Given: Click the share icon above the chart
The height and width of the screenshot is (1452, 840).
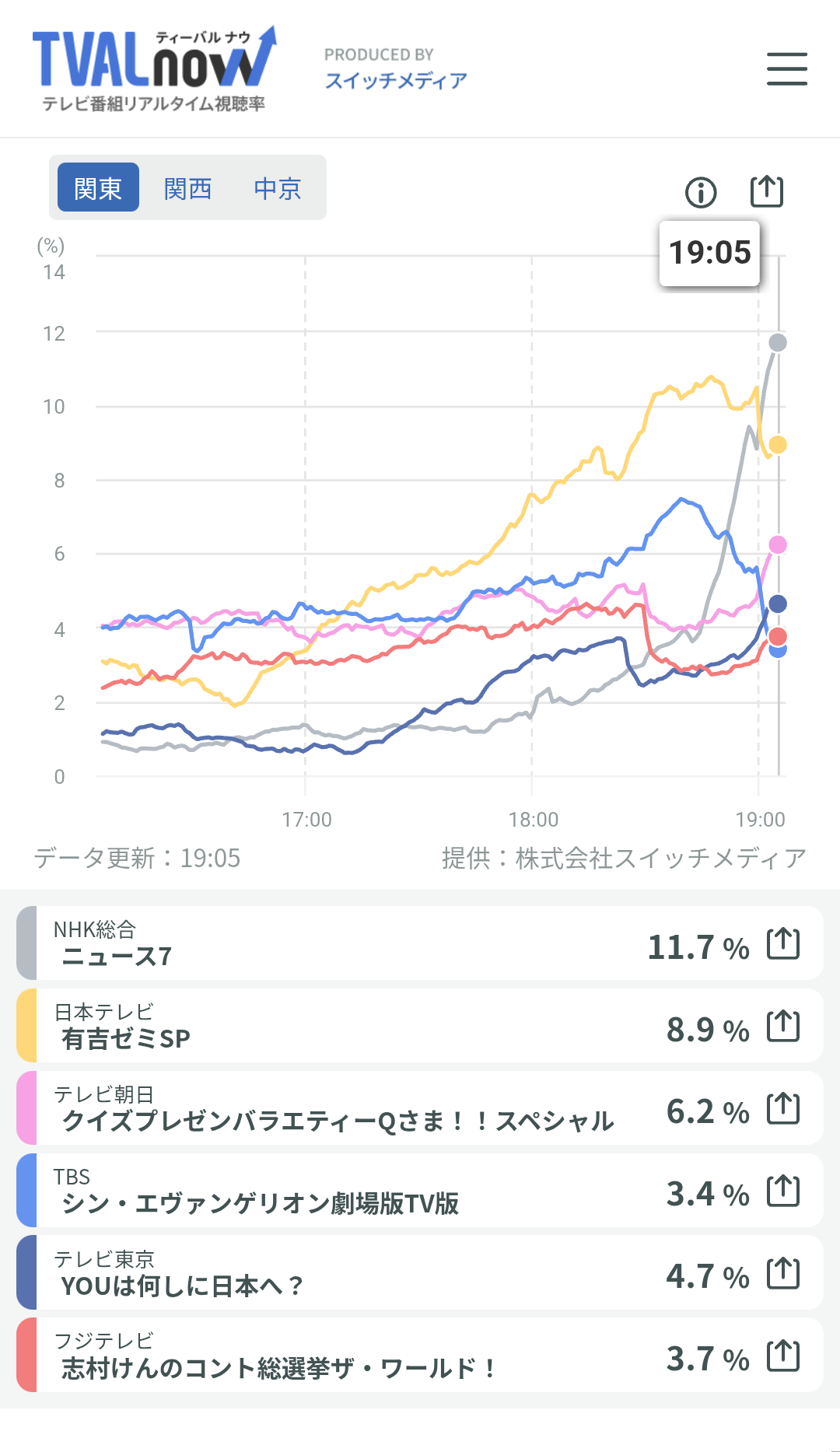Looking at the screenshot, I should coord(766,191).
